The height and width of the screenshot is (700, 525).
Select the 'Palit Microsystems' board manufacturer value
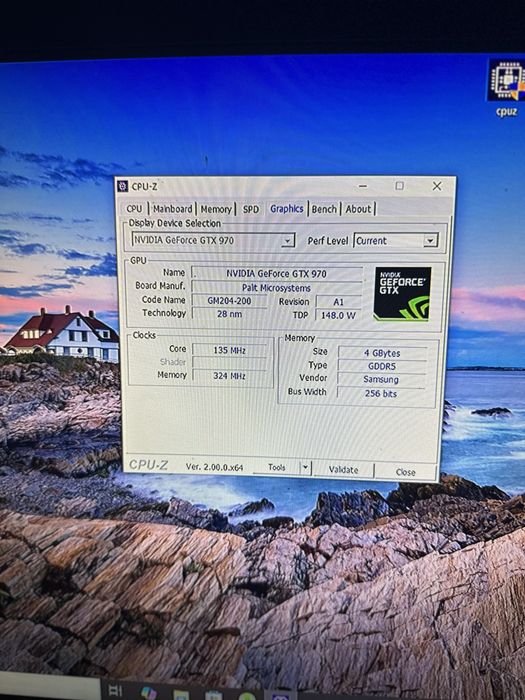tap(277, 288)
